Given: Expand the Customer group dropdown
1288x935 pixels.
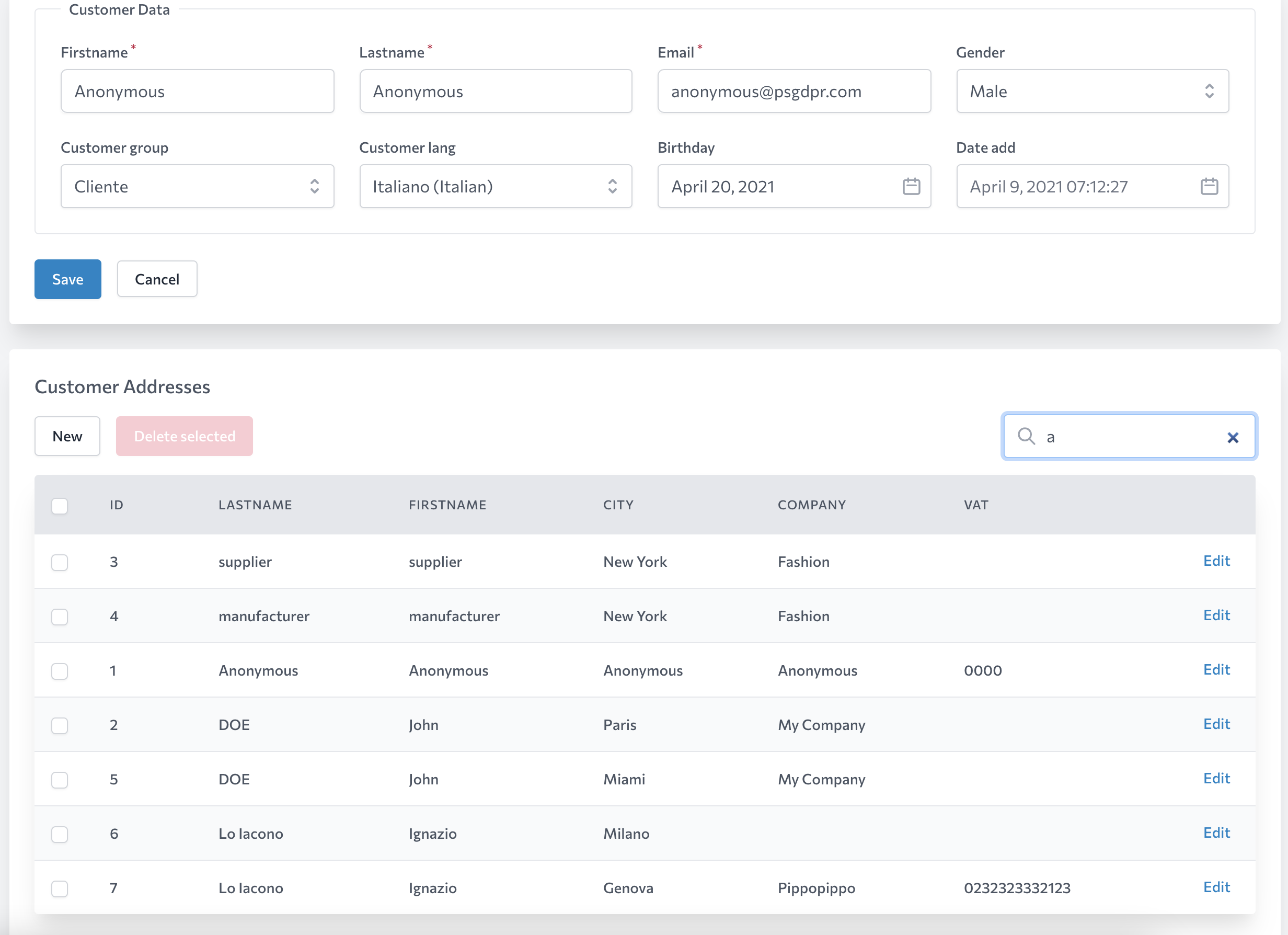Looking at the screenshot, I should tap(197, 186).
